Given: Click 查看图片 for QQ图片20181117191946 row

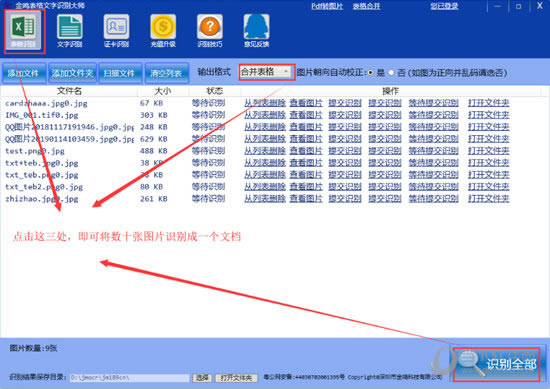Looking at the screenshot, I should 306,127.
